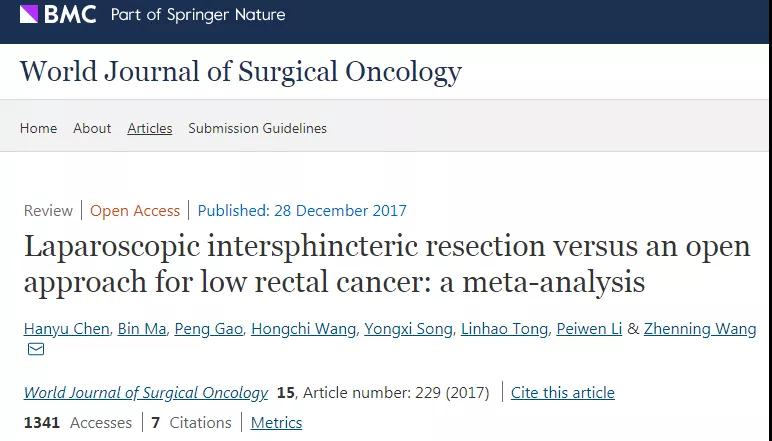Open the About menu item
The image size is (772, 441).
[92, 128]
